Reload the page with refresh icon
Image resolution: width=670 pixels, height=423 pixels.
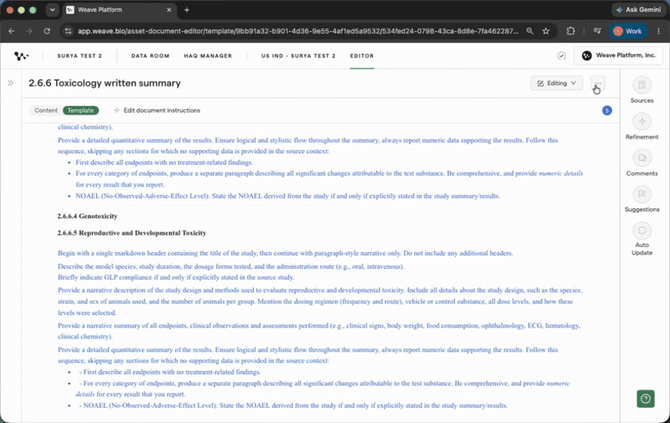click(x=47, y=31)
